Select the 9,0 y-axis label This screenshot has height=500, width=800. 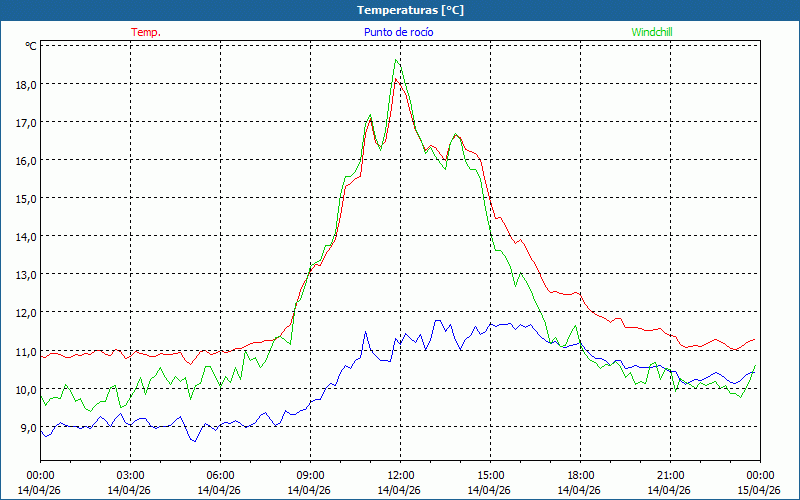point(28,427)
